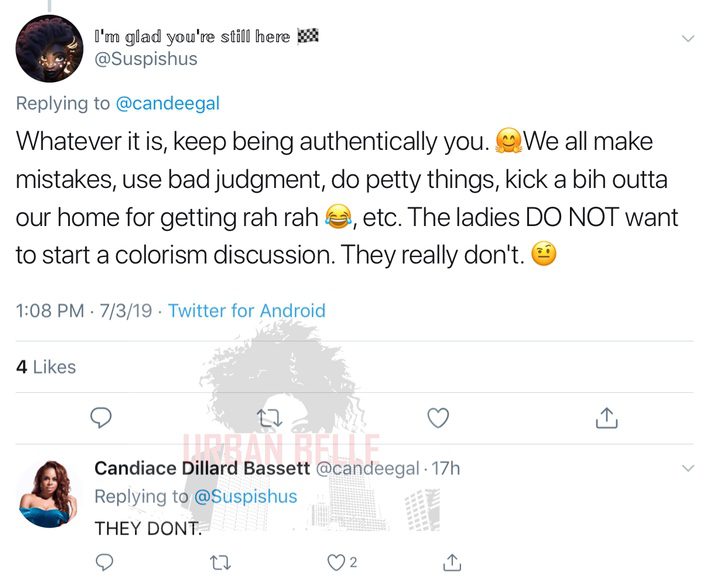This screenshot has width=709, height=577.
Task: Click the 1:08 PM 7/3/19 timestamp
Action: (84, 311)
